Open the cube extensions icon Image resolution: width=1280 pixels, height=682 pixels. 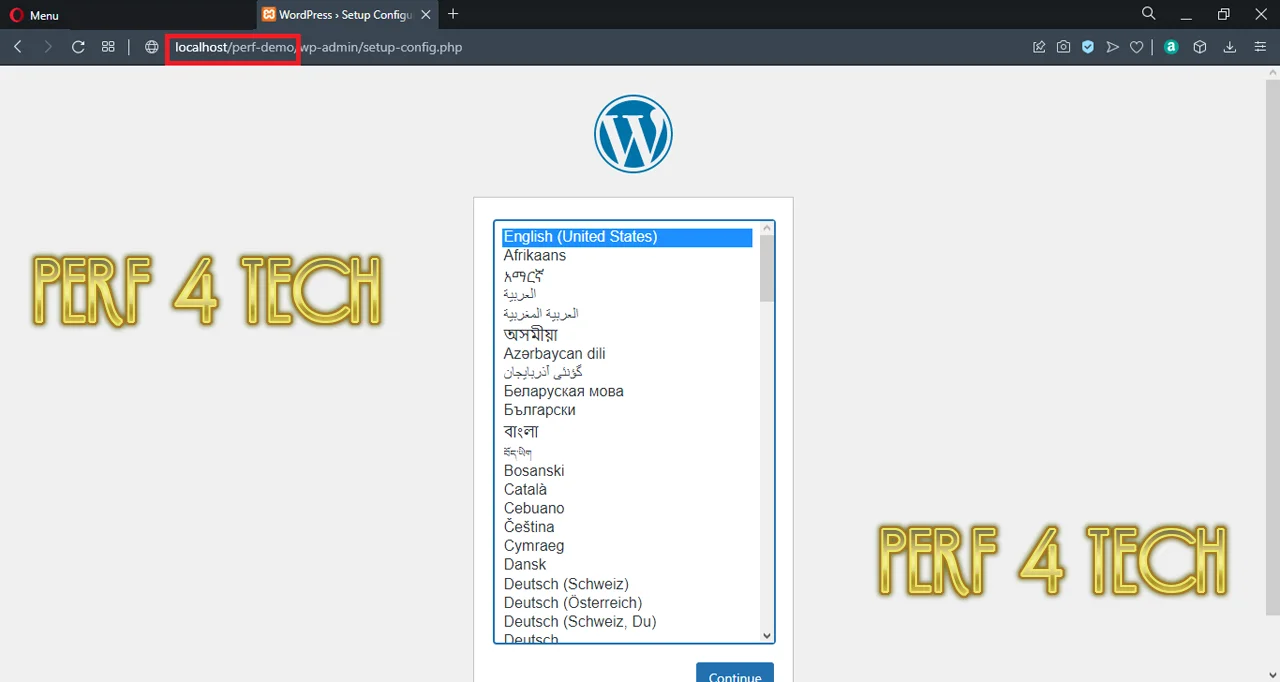click(x=1200, y=47)
